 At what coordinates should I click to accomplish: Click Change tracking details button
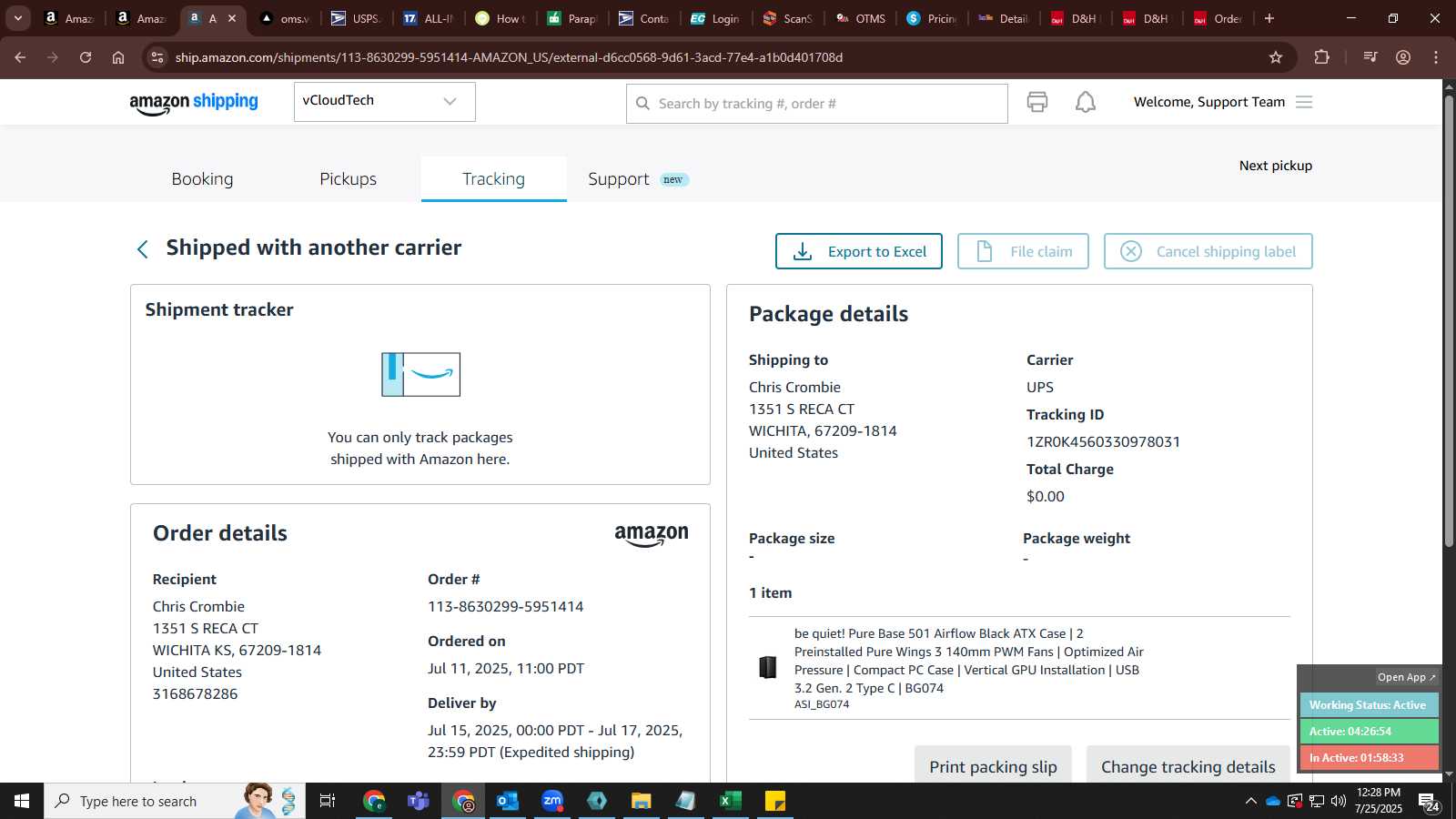pos(1188,766)
